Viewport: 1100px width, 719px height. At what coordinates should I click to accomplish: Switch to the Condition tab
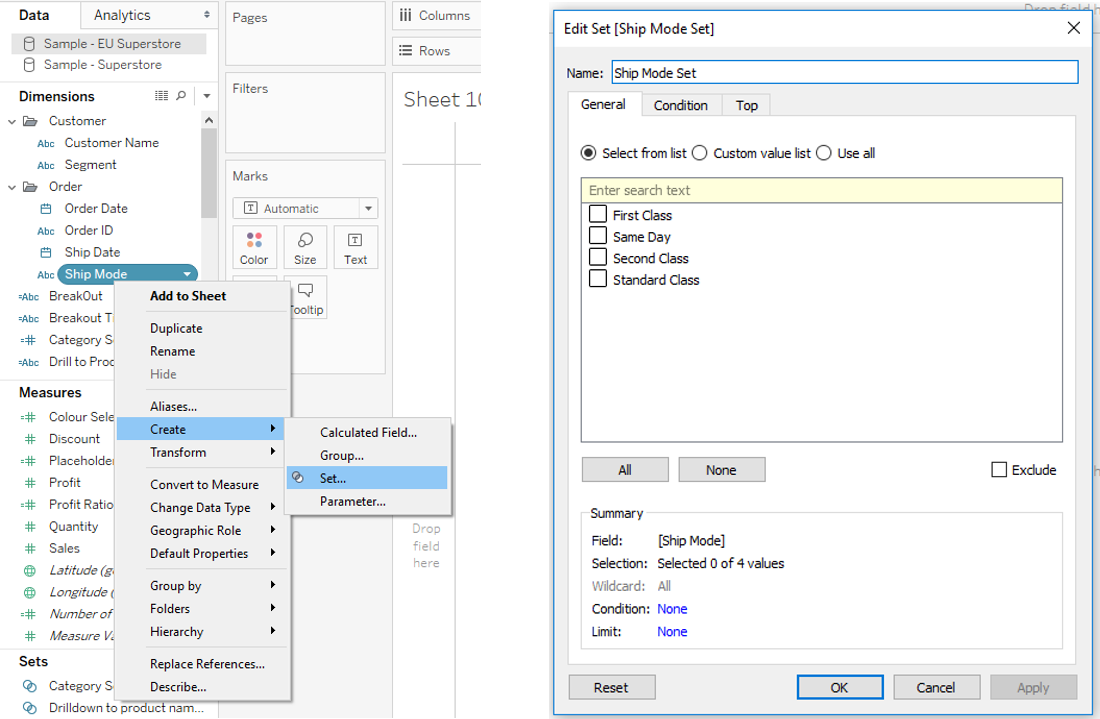coord(681,104)
